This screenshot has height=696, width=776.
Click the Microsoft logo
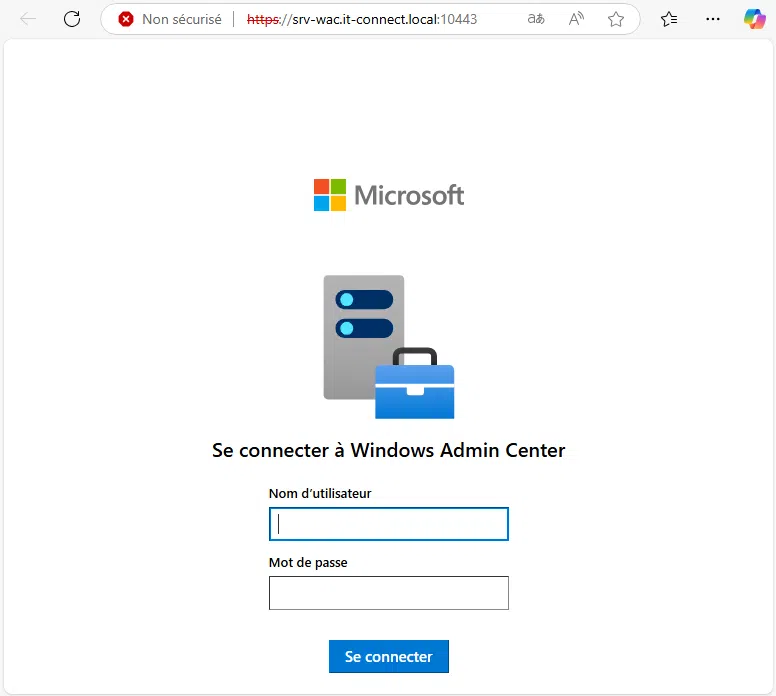pyautogui.click(x=389, y=195)
